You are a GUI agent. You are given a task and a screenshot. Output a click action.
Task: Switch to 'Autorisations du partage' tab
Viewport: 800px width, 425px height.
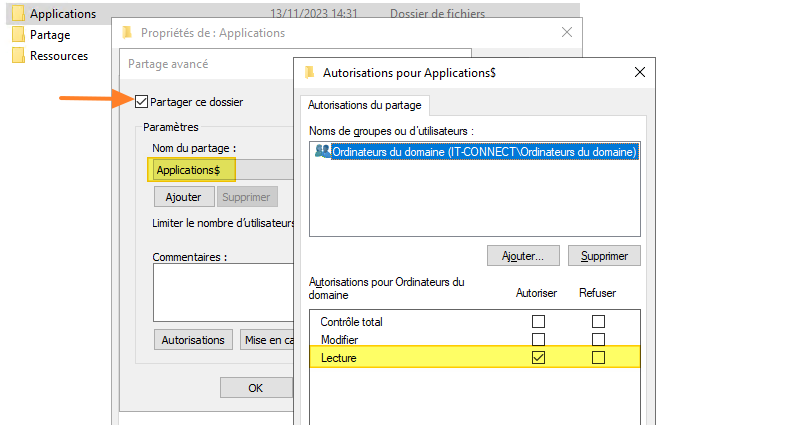(x=365, y=105)
